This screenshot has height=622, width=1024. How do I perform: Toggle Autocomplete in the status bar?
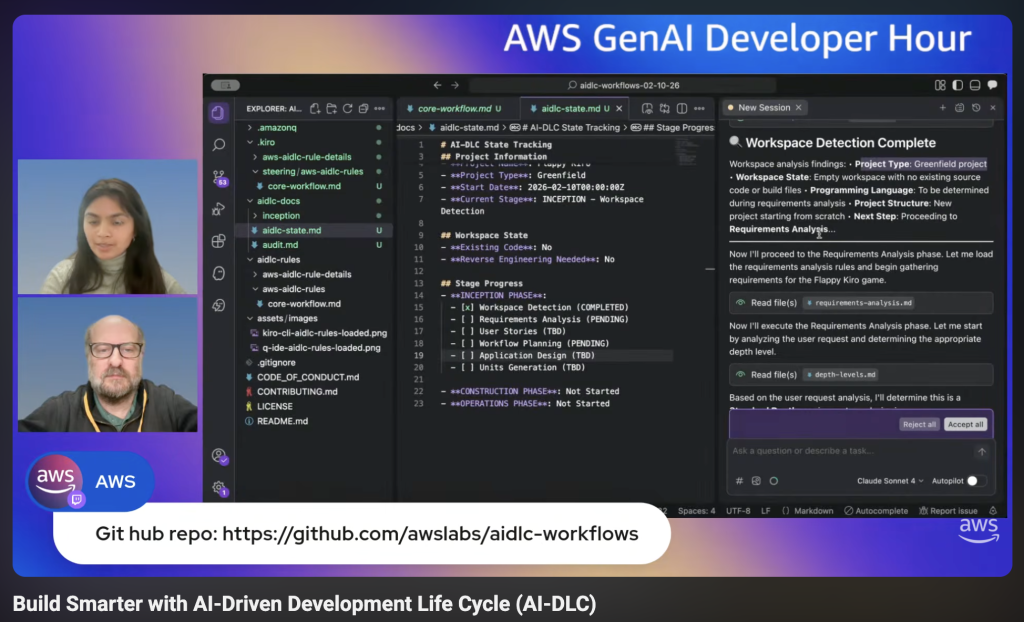tap(880, 511)
